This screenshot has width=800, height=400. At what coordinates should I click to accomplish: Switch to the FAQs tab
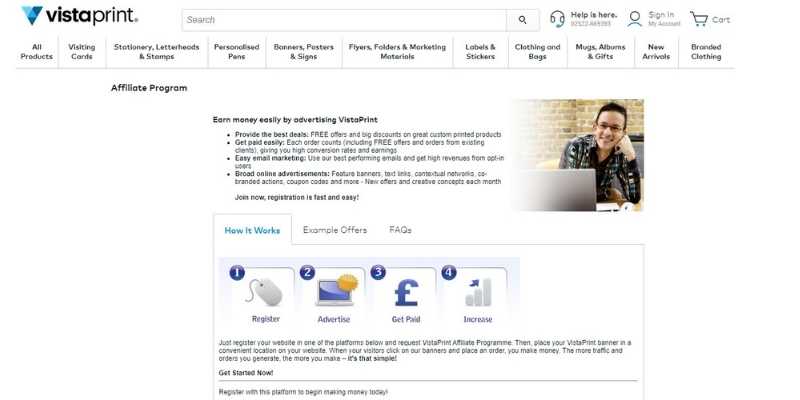pos(400,230)
